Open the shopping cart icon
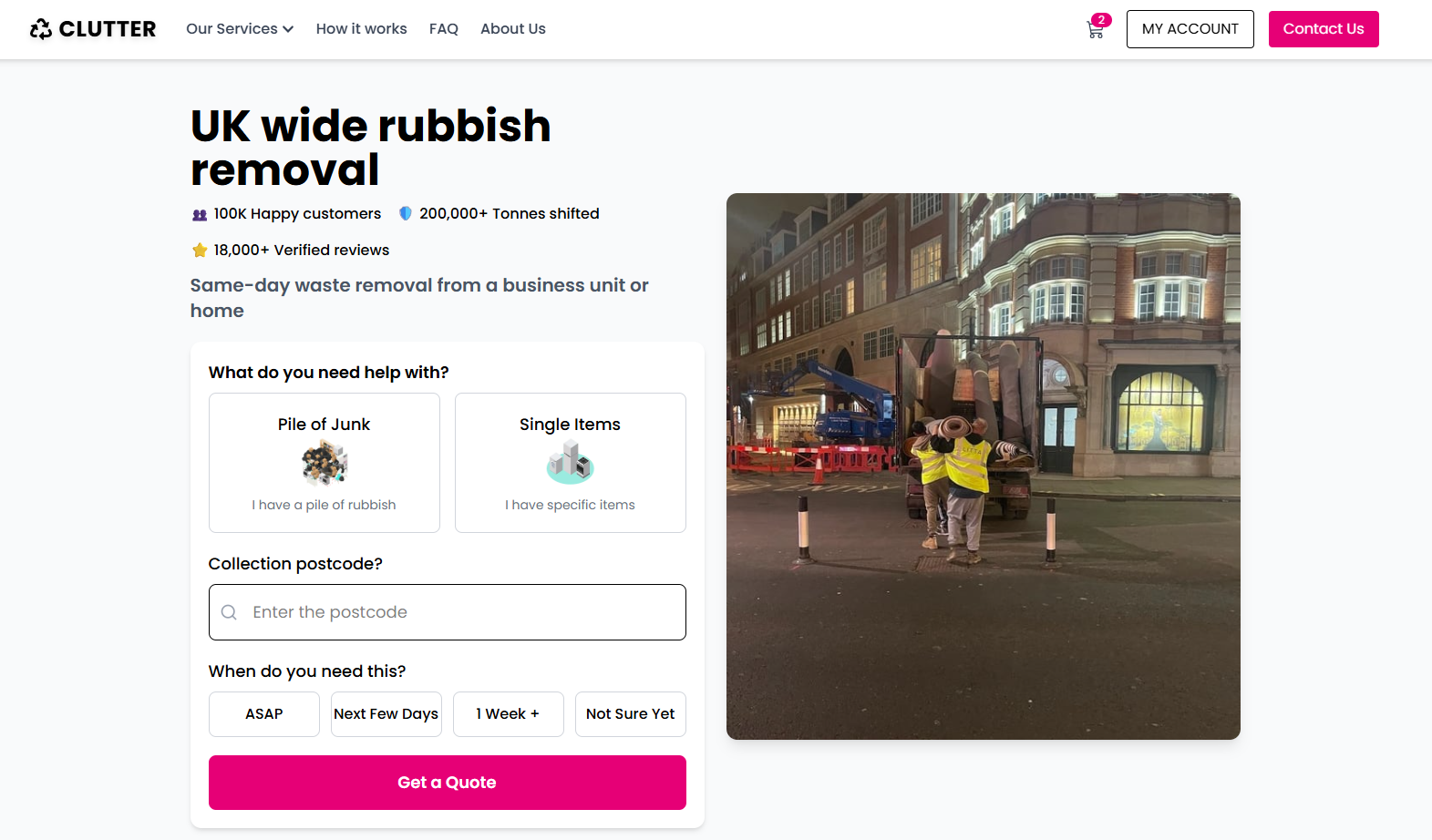The image size is (1432, 840). tap(1096, 29)
